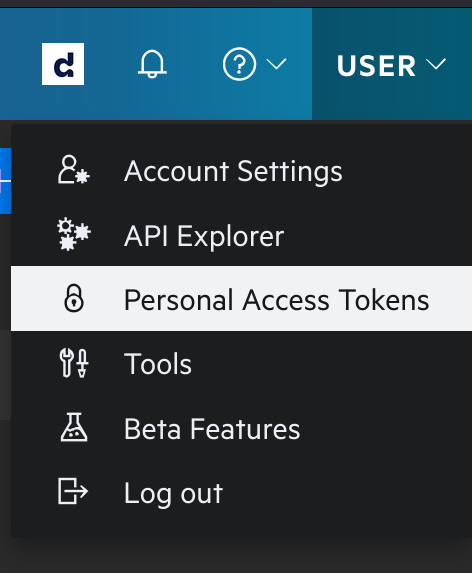
Task: Expand the help menu chevron arrow
Action: pyautogui.click(x=277, y=64)
